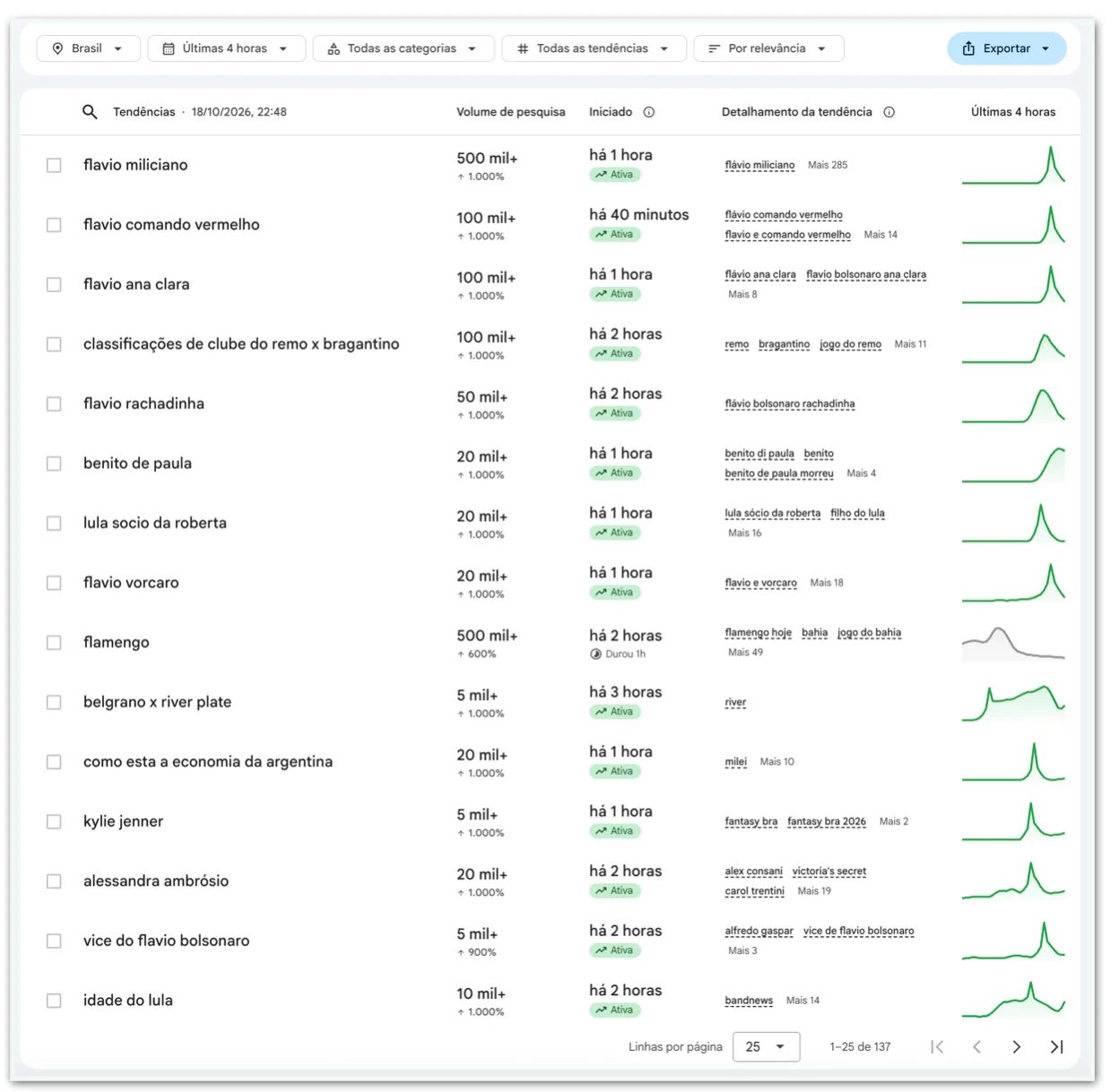Check the lula socio da roberta row
This screenshot has width=1110, height=1092.
[x=54, y=523]
